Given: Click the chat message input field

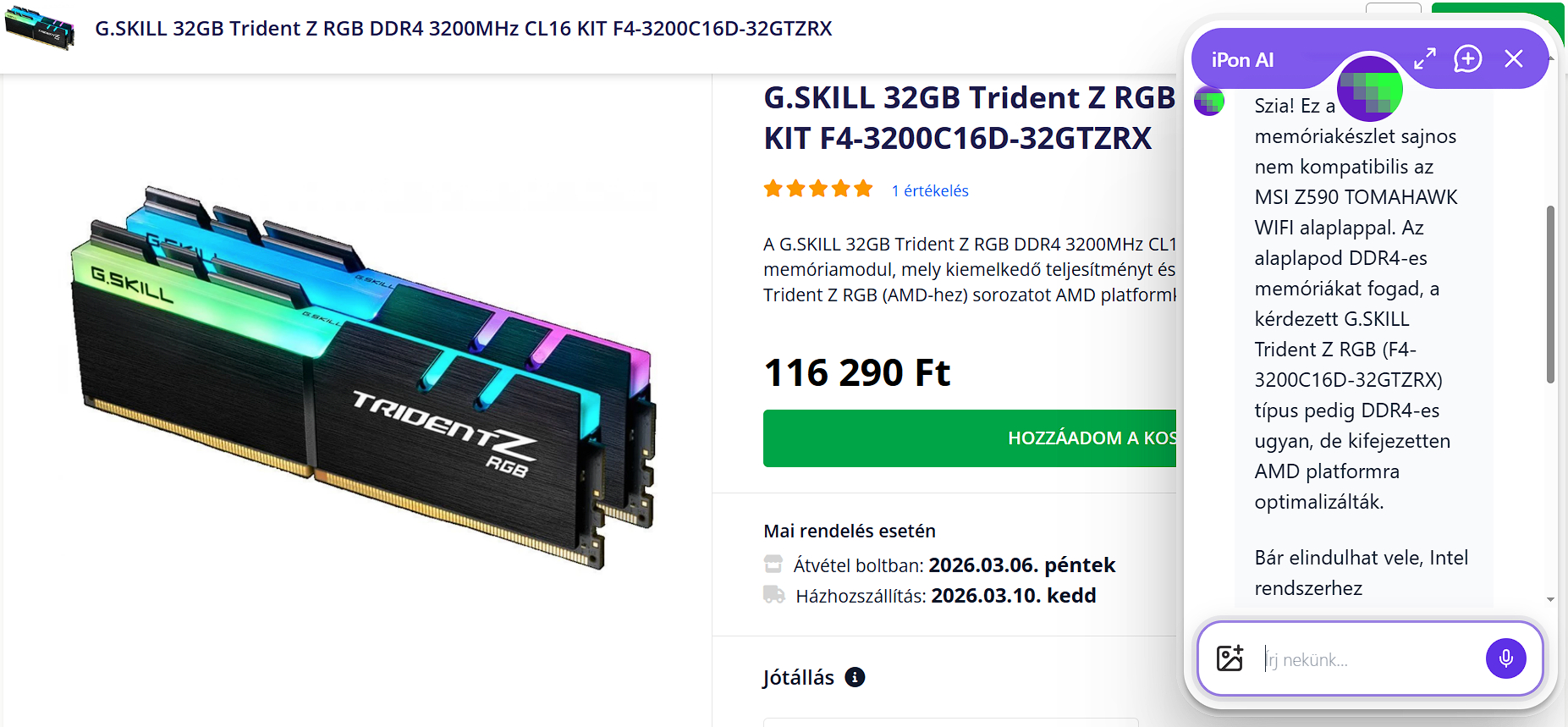Looking at the screenshot, I should [1371, 659].
